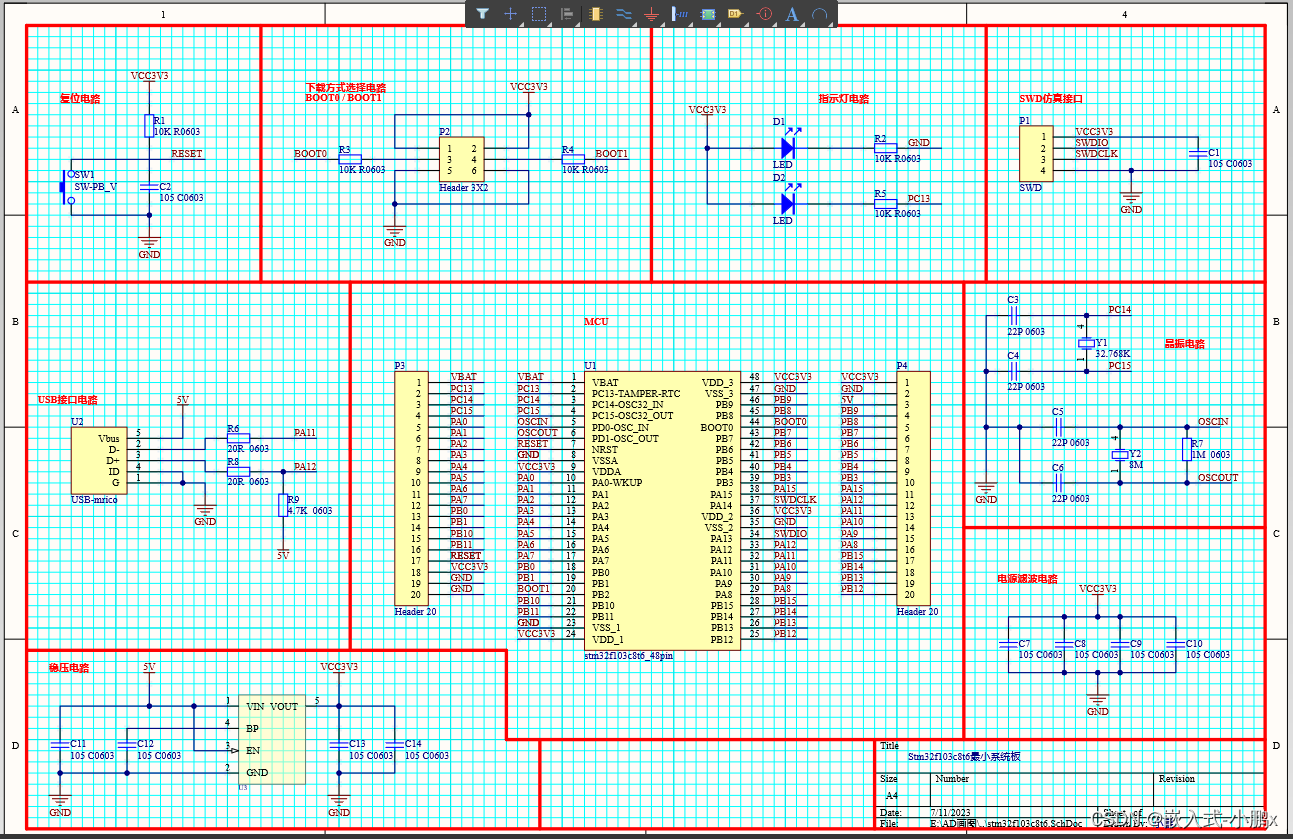
Task: Click the C11 105 C0603 capacitor label
Action: [92, 750]
